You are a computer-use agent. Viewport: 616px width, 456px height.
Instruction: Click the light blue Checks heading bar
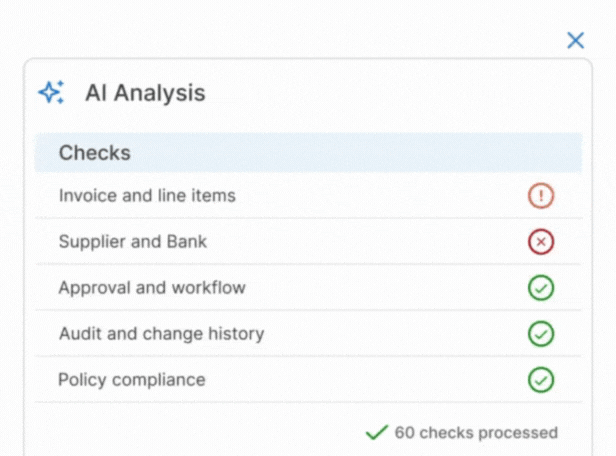click(308, 153)
